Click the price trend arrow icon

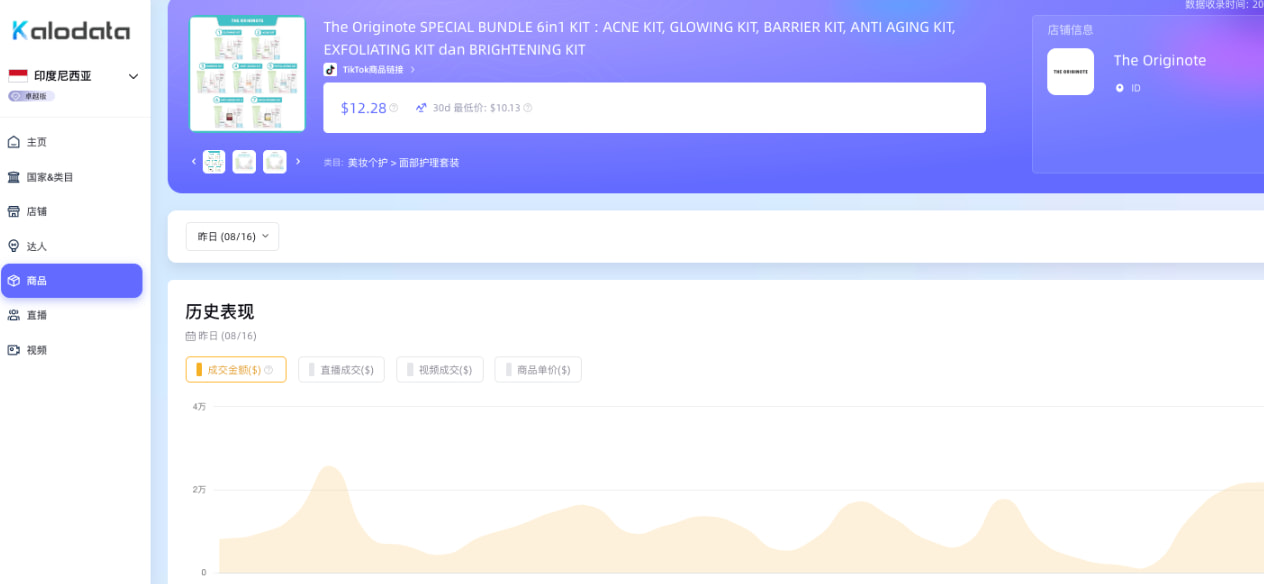[421, 108]
